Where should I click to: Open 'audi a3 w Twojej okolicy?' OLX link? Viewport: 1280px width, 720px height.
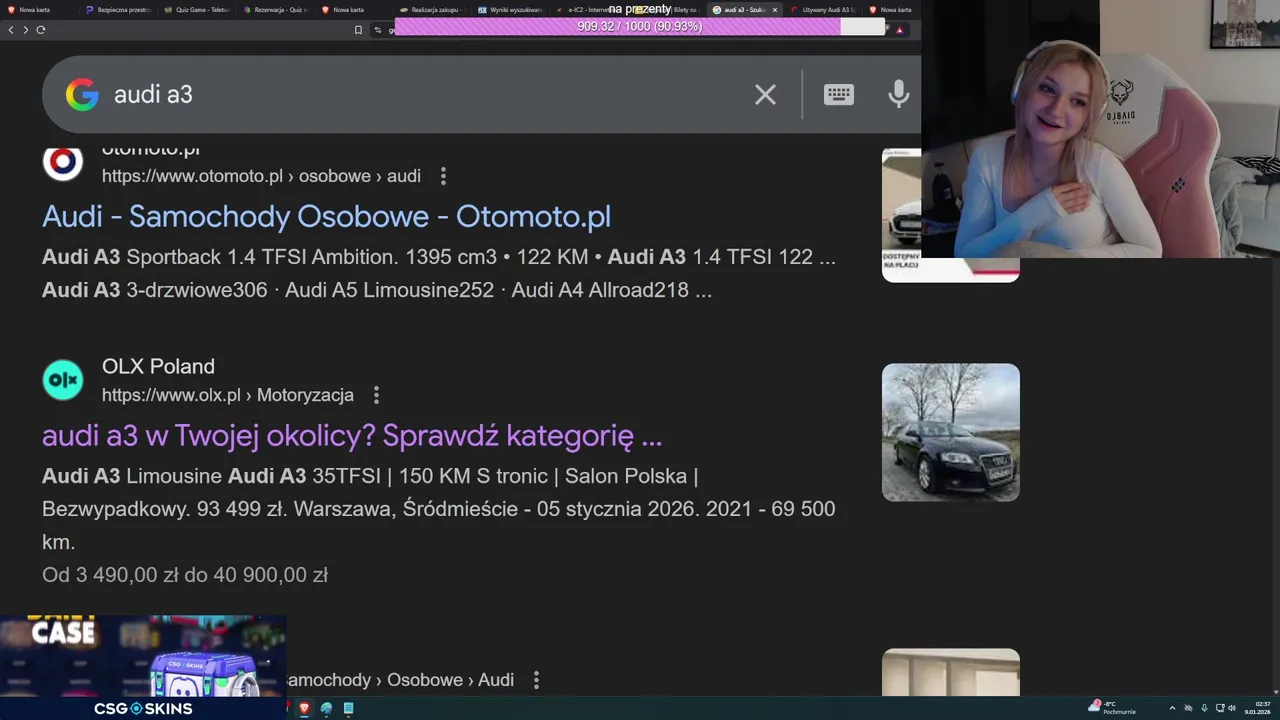click(x=352, y=436)
